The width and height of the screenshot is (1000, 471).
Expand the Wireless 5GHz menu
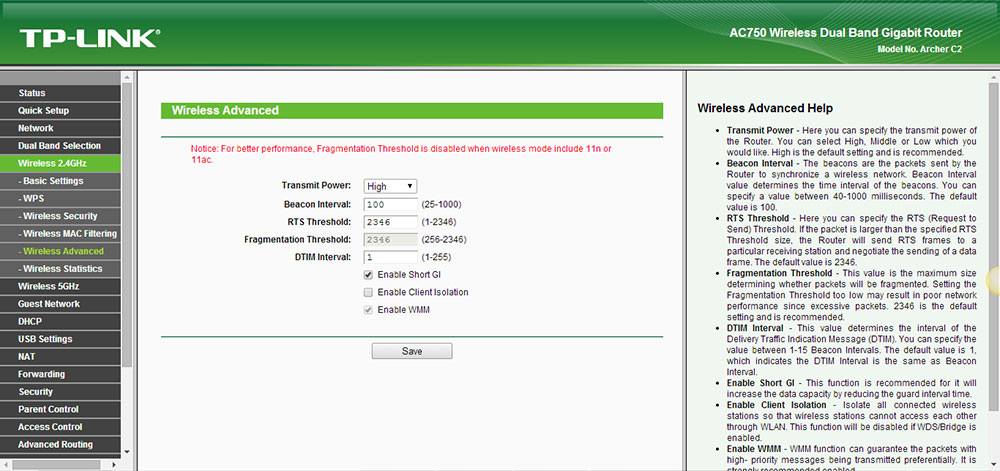pyautogui.click(x=60, y=286)
